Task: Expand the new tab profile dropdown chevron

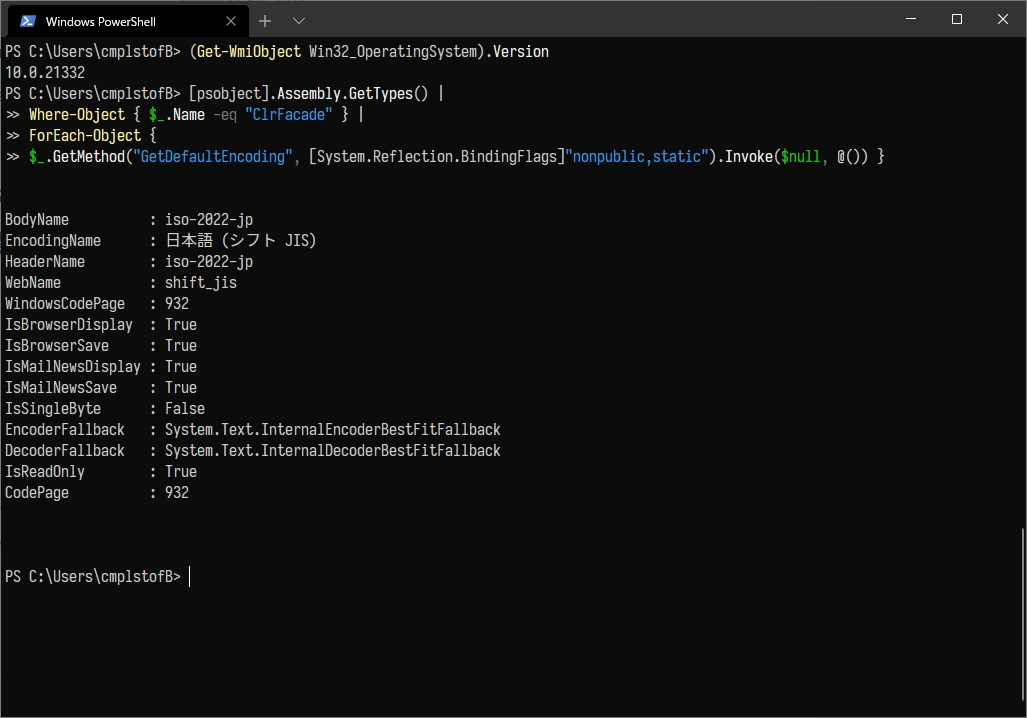Action: pos(298,21)
